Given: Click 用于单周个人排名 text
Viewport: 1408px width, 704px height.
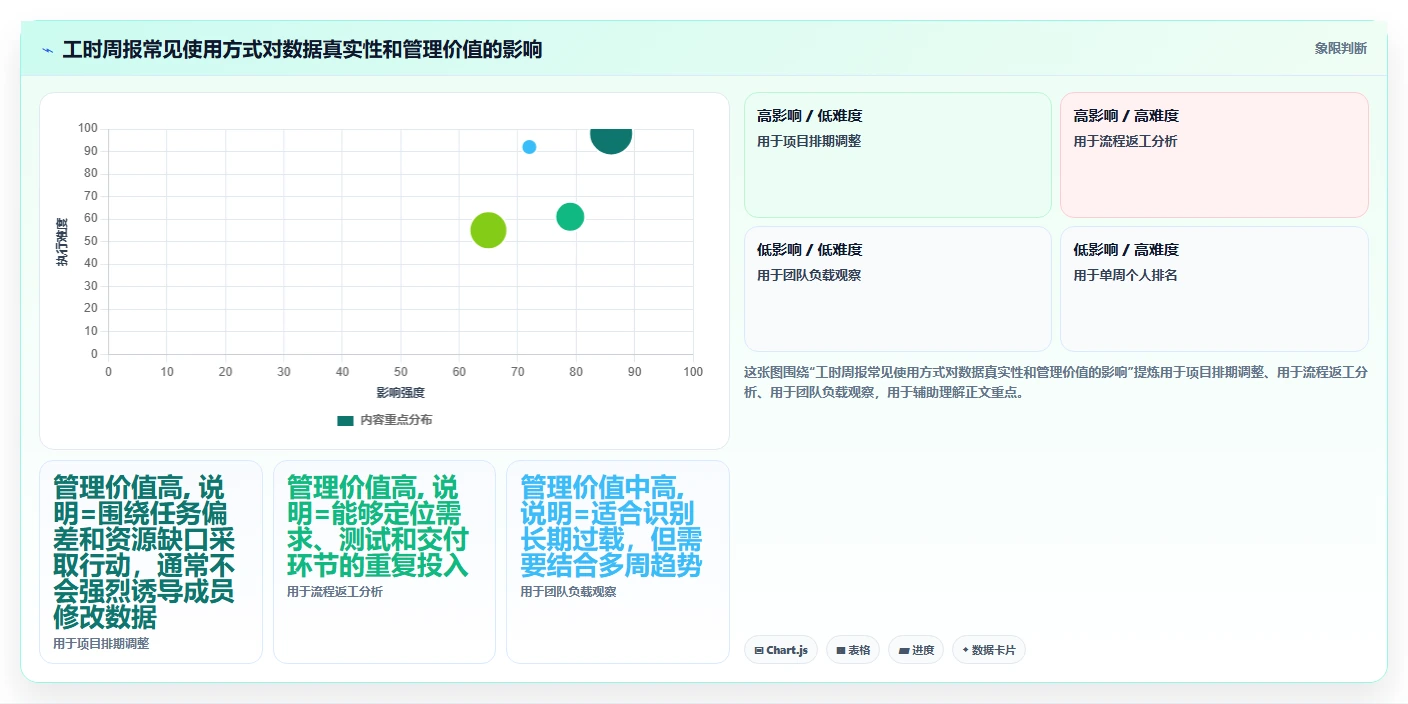Looking at the screenshot, I should 1125,275.
